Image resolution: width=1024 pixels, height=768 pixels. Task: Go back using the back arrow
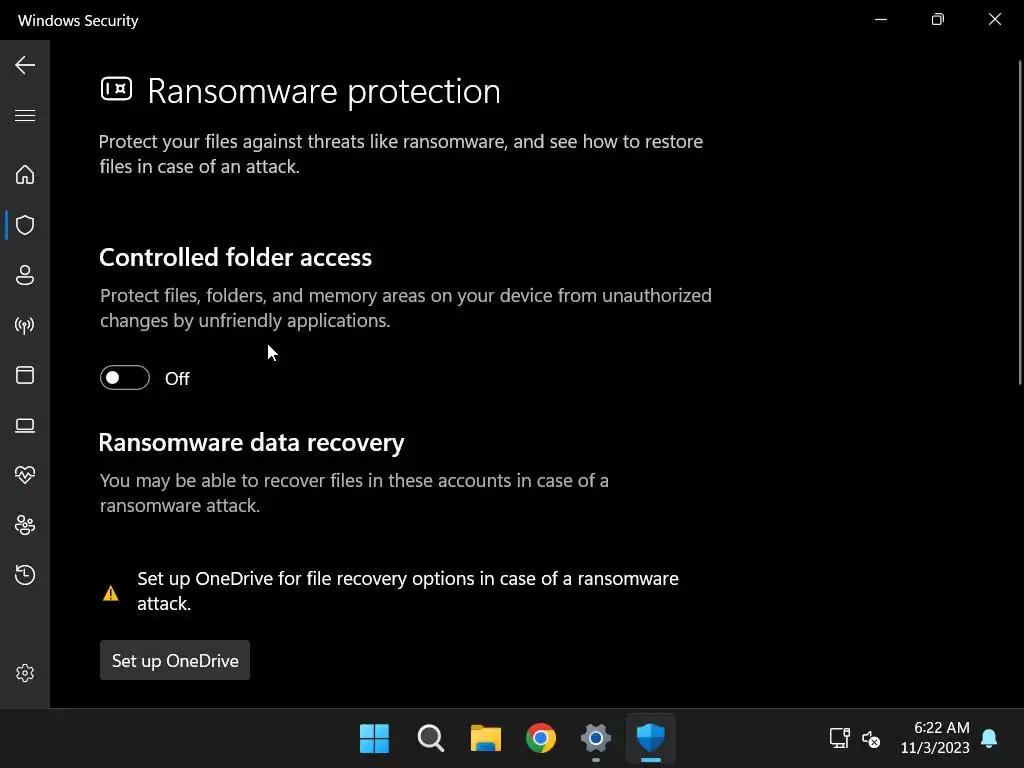coord(25,66)
